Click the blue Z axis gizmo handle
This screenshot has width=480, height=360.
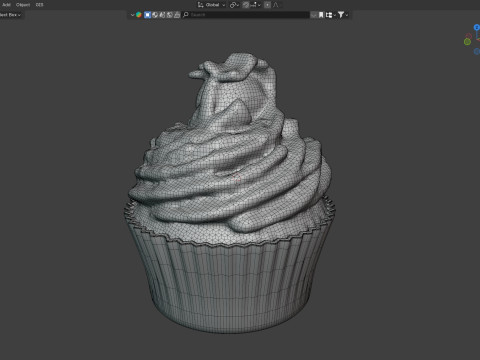[477, 27]
